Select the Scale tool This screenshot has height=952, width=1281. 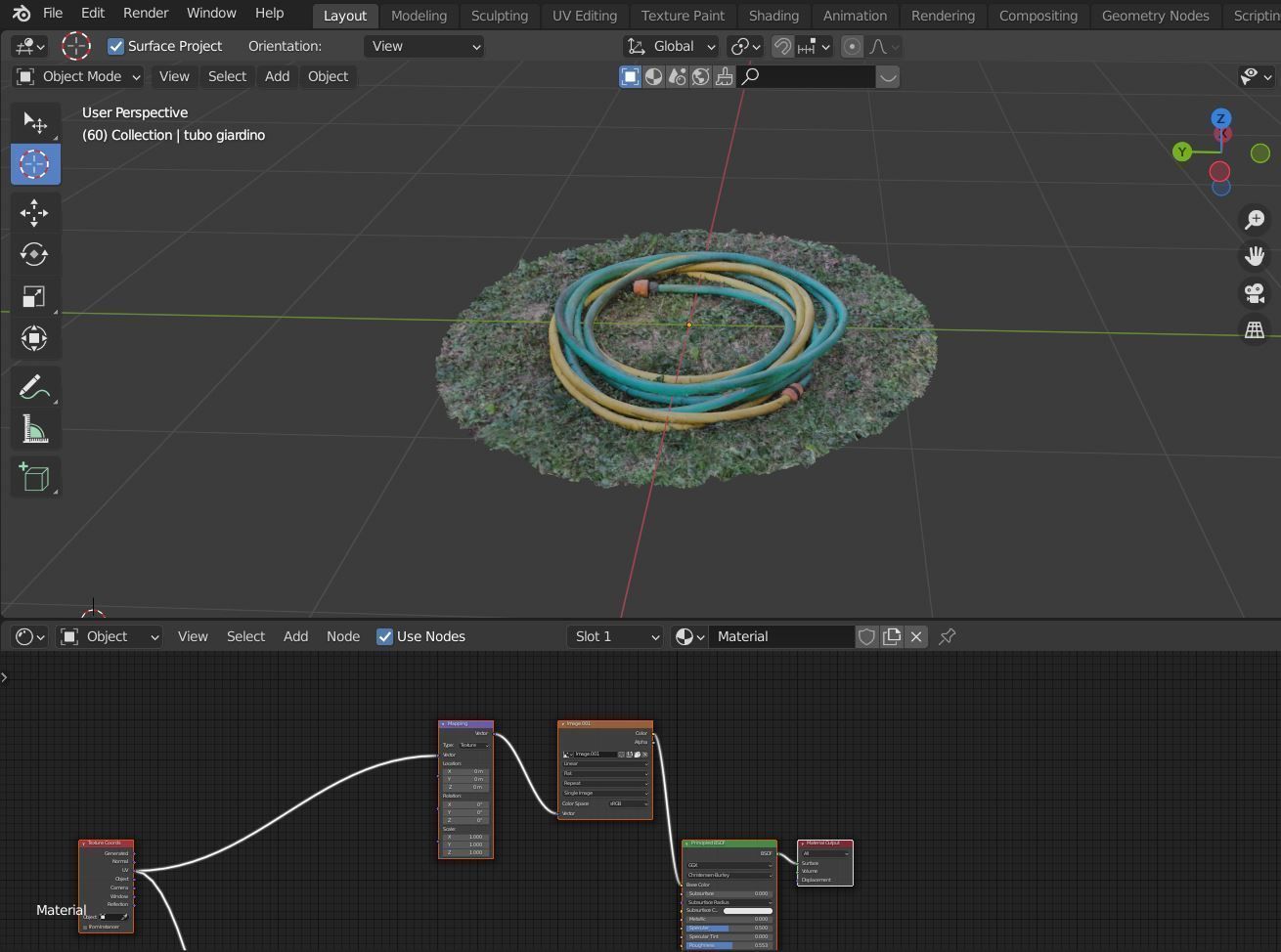click(35, 297)
